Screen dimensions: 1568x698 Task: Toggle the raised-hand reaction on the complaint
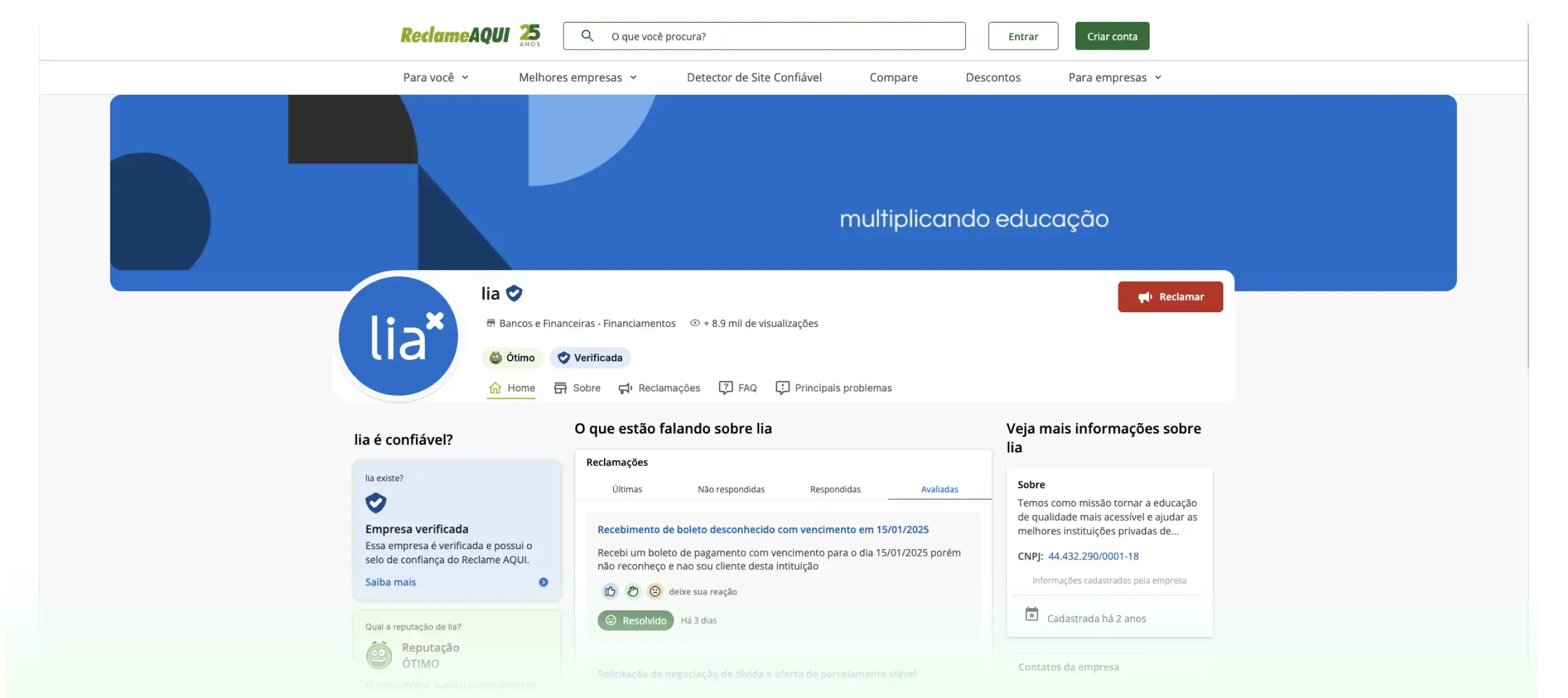click(x=633, y=591)
